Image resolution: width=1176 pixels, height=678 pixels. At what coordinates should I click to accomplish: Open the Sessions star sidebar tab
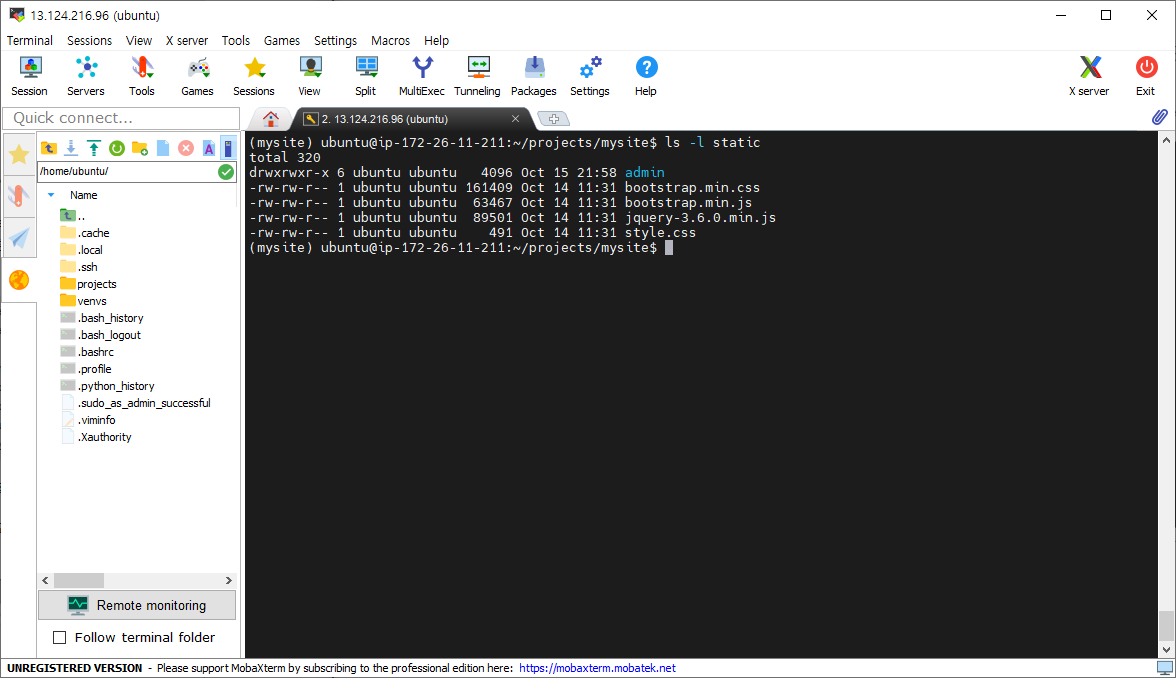[19, 154]
